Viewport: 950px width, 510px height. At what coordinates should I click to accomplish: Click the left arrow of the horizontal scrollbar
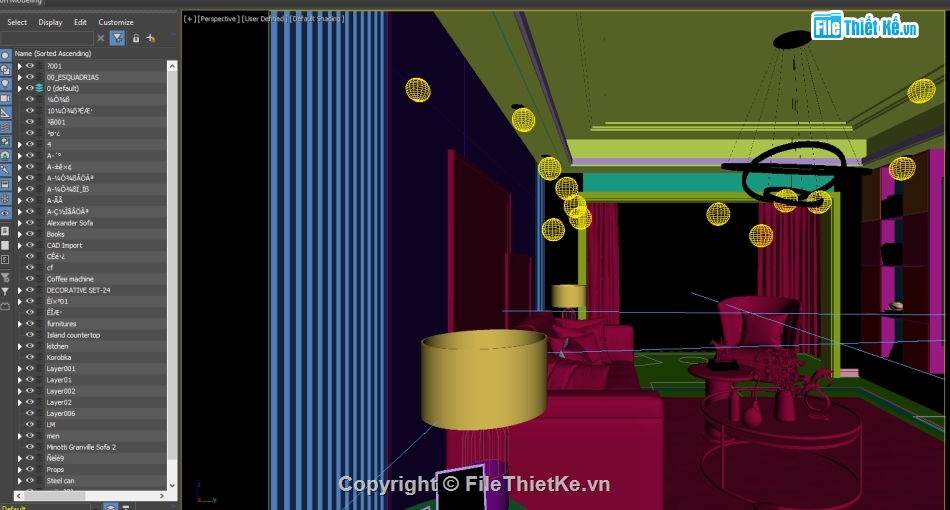(x=19, y=495)
